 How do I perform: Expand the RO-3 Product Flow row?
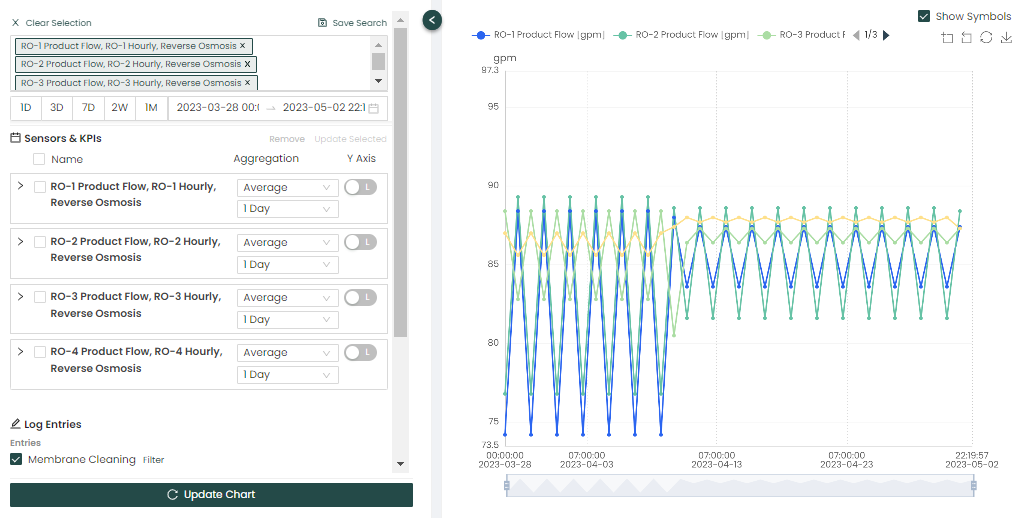coord(21,296)
